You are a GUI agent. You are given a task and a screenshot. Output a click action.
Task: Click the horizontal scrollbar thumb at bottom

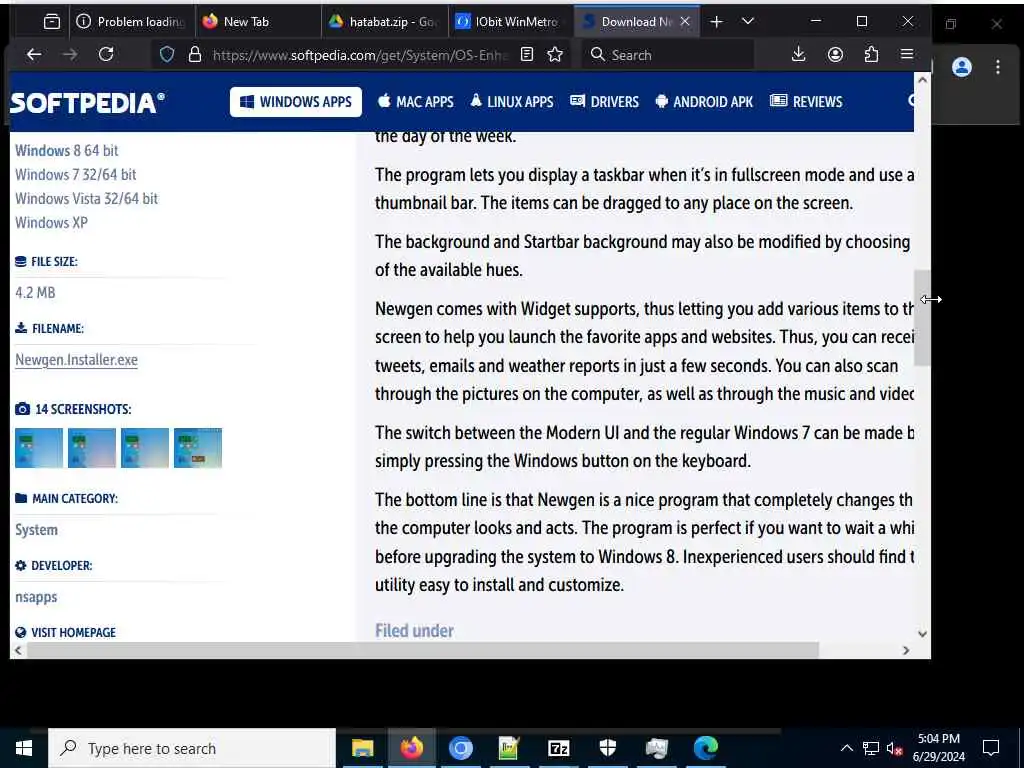click(423, 650)
